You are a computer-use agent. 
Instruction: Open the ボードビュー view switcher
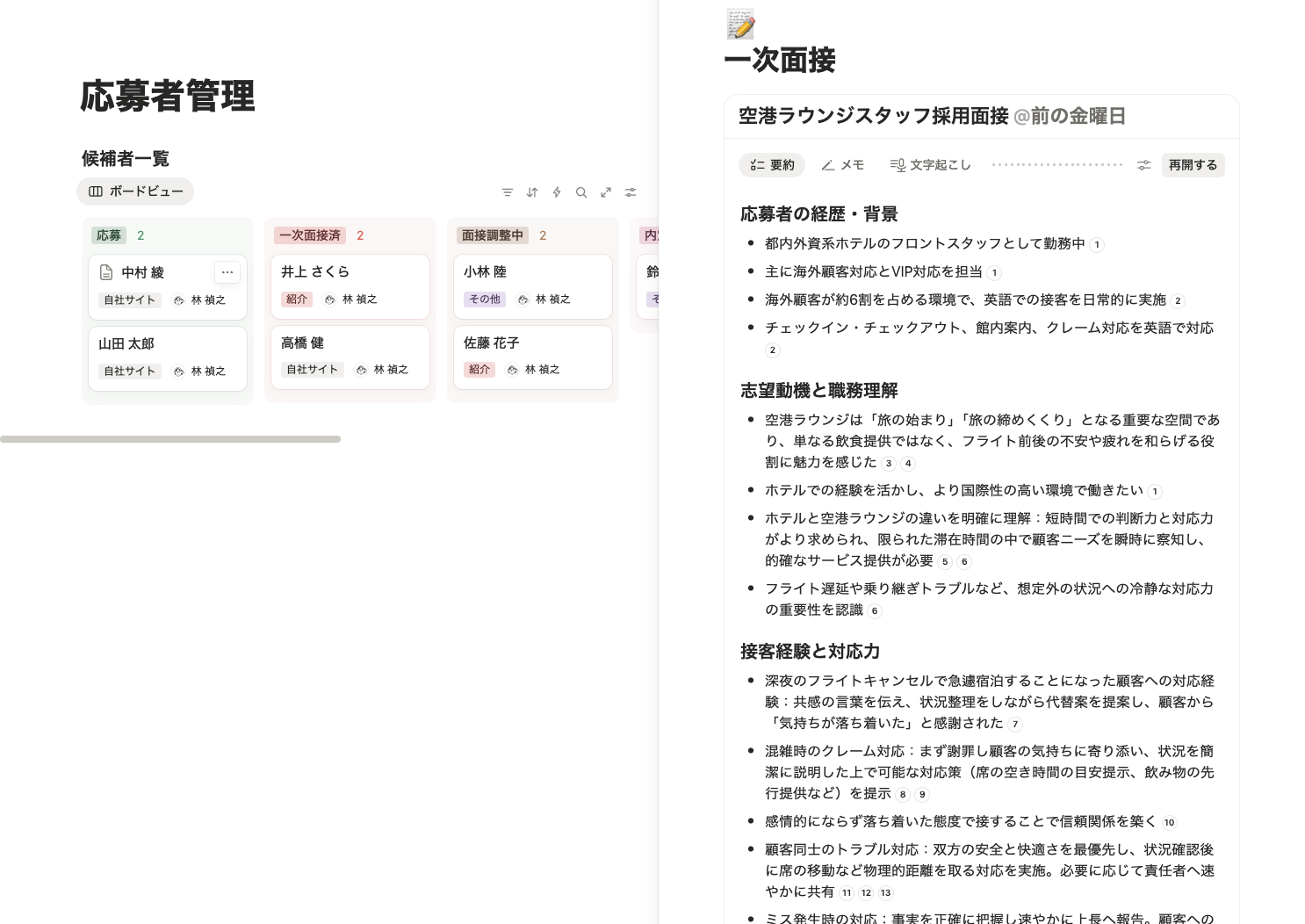135,191
